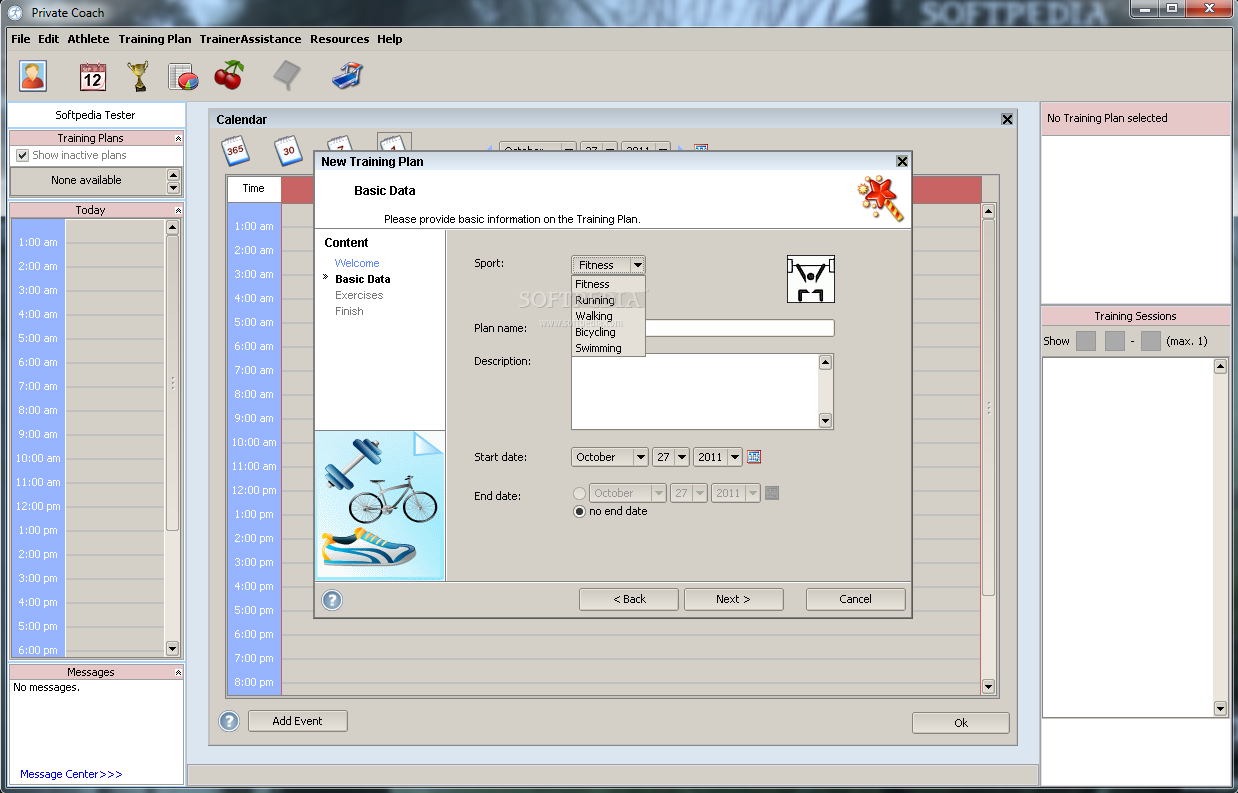Open the Start date year dropdown 2011
This screenshot has height=793, width=1238.
[718, 457]
